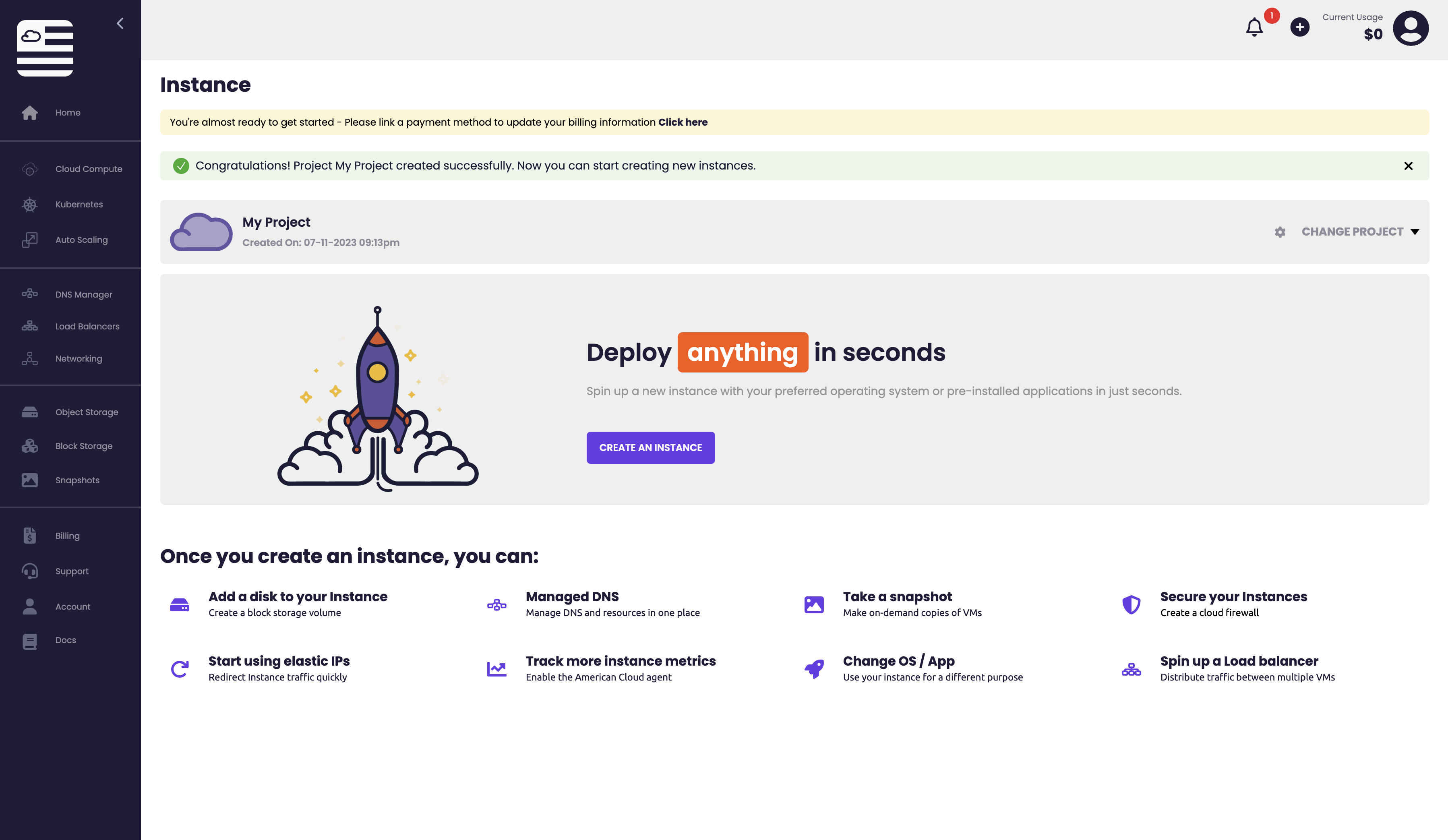This screenshot has height=840, width=1448.
Task: Open the quick-create plus menu
Action: coord(1299,27)
